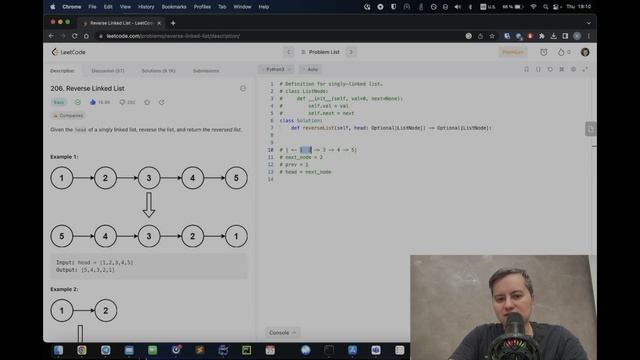
Task: Expand the Companies tag
Action: pyautogui.click(x=68, y=116)
